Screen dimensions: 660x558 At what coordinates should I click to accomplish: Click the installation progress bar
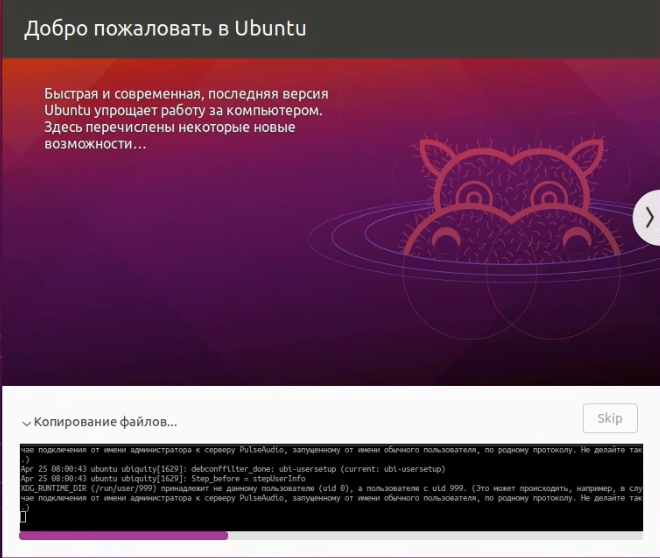click(x=331, y=536)
